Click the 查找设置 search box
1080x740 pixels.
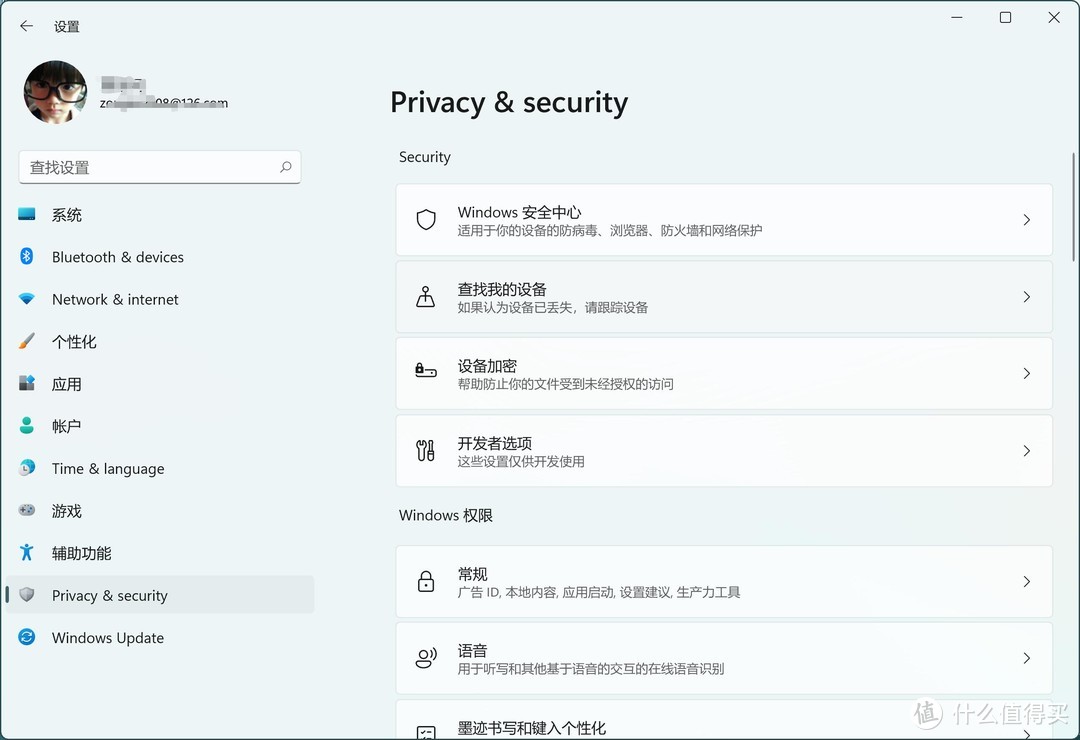(160, 167)
